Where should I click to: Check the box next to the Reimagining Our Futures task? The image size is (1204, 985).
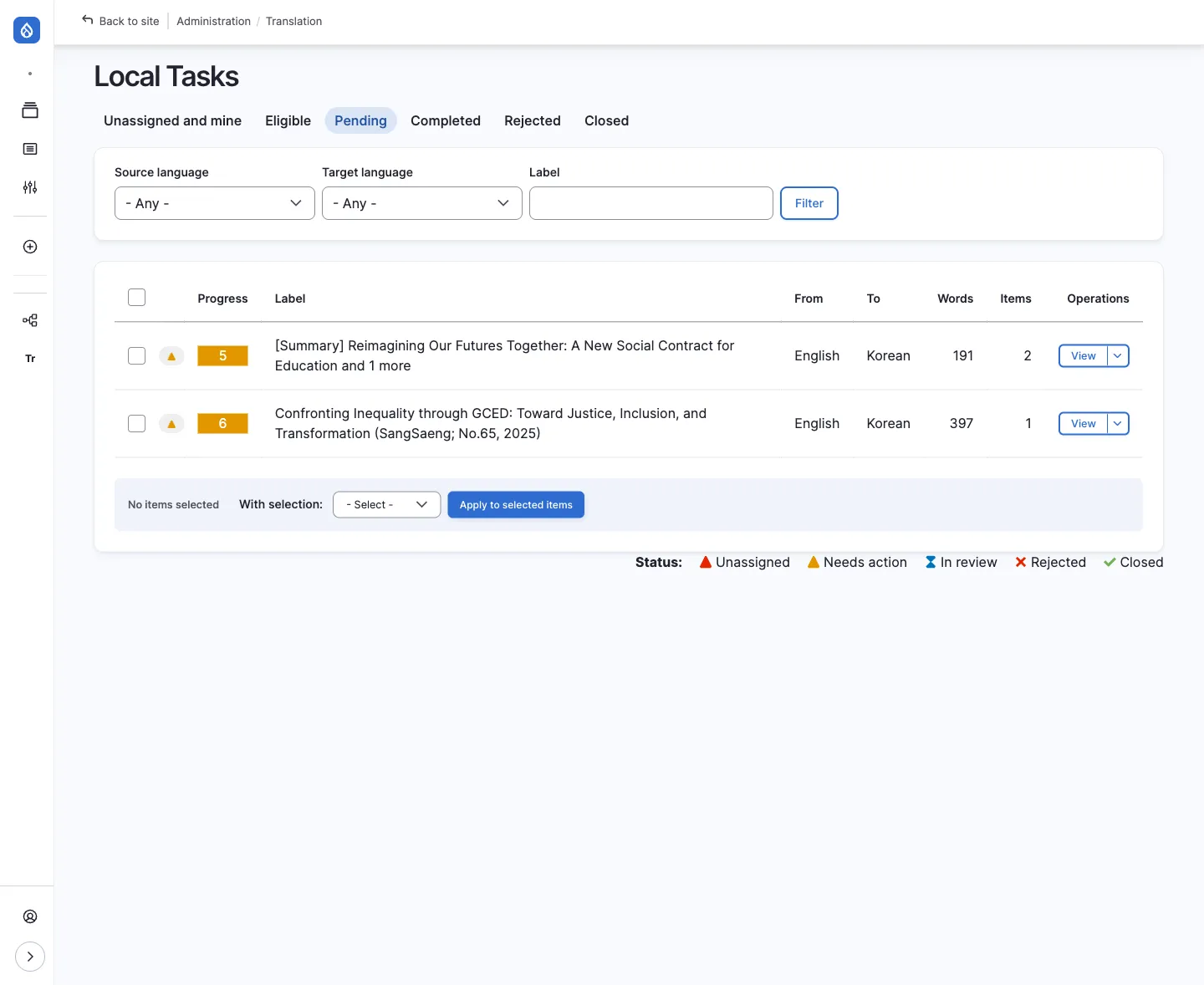pyautogui.click(x=136, y=355)
